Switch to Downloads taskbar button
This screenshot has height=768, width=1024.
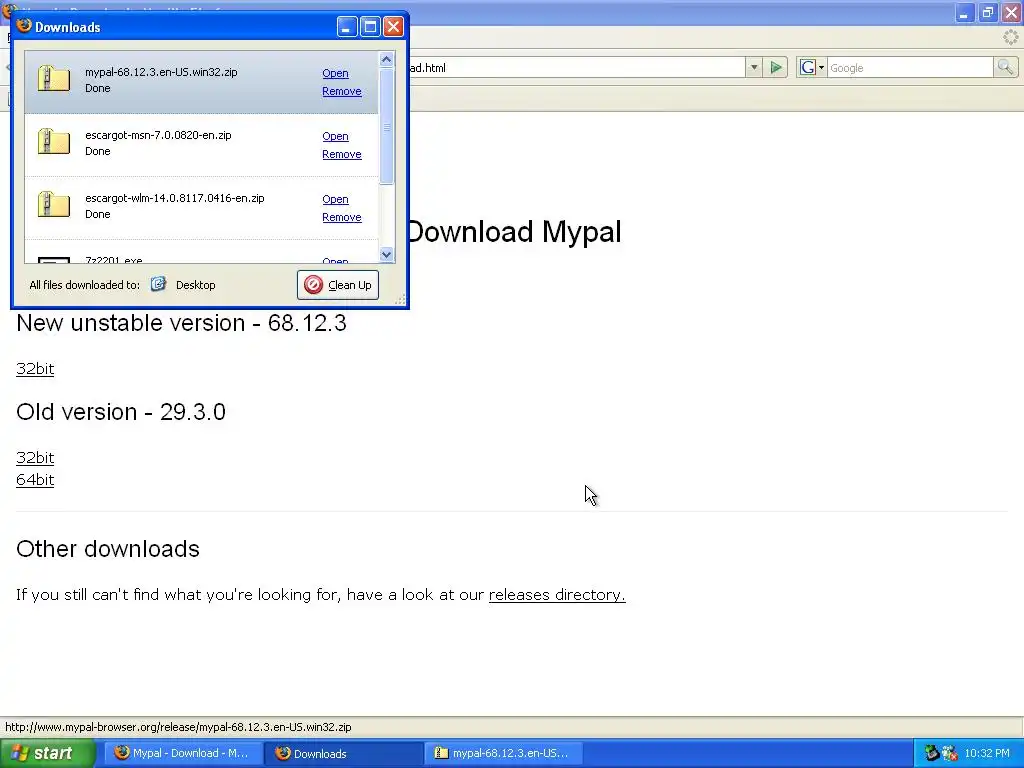[x=344, y=753]
